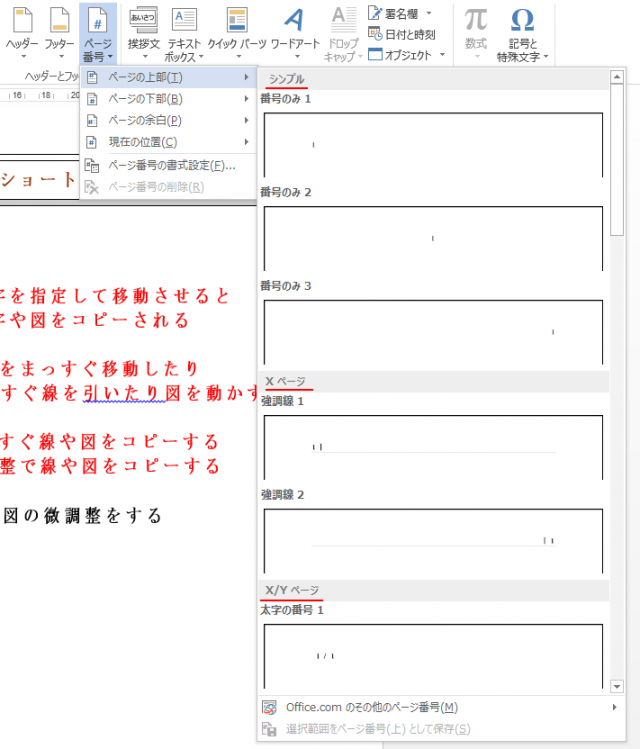Choose Office.com のその他のページ番号(M)
Viewport: 640px width, 749px height.
point(439,707)
